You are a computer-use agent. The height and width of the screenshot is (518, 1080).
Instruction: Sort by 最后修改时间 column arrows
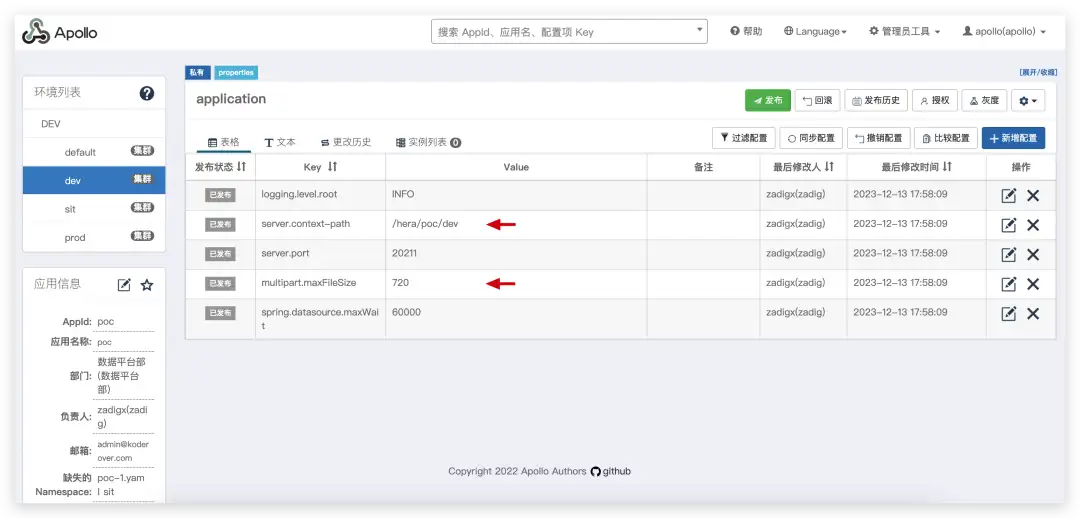tap(947, 167)
